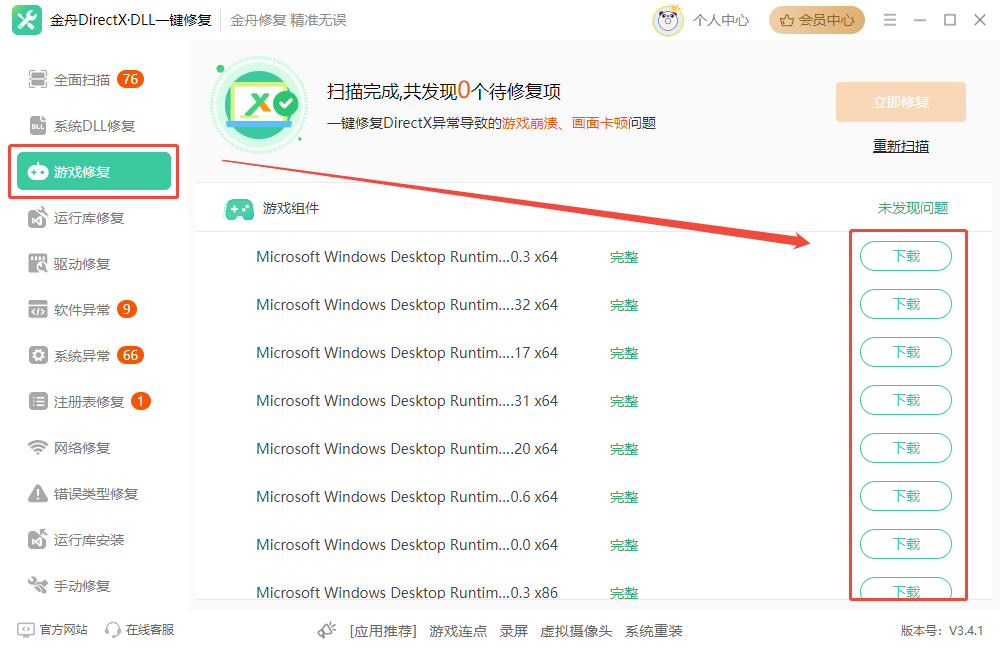The height and width of the screenshot is (650, 1000).
Task: Click the 金舟 app logo icon
Action: tap(27, 20)
